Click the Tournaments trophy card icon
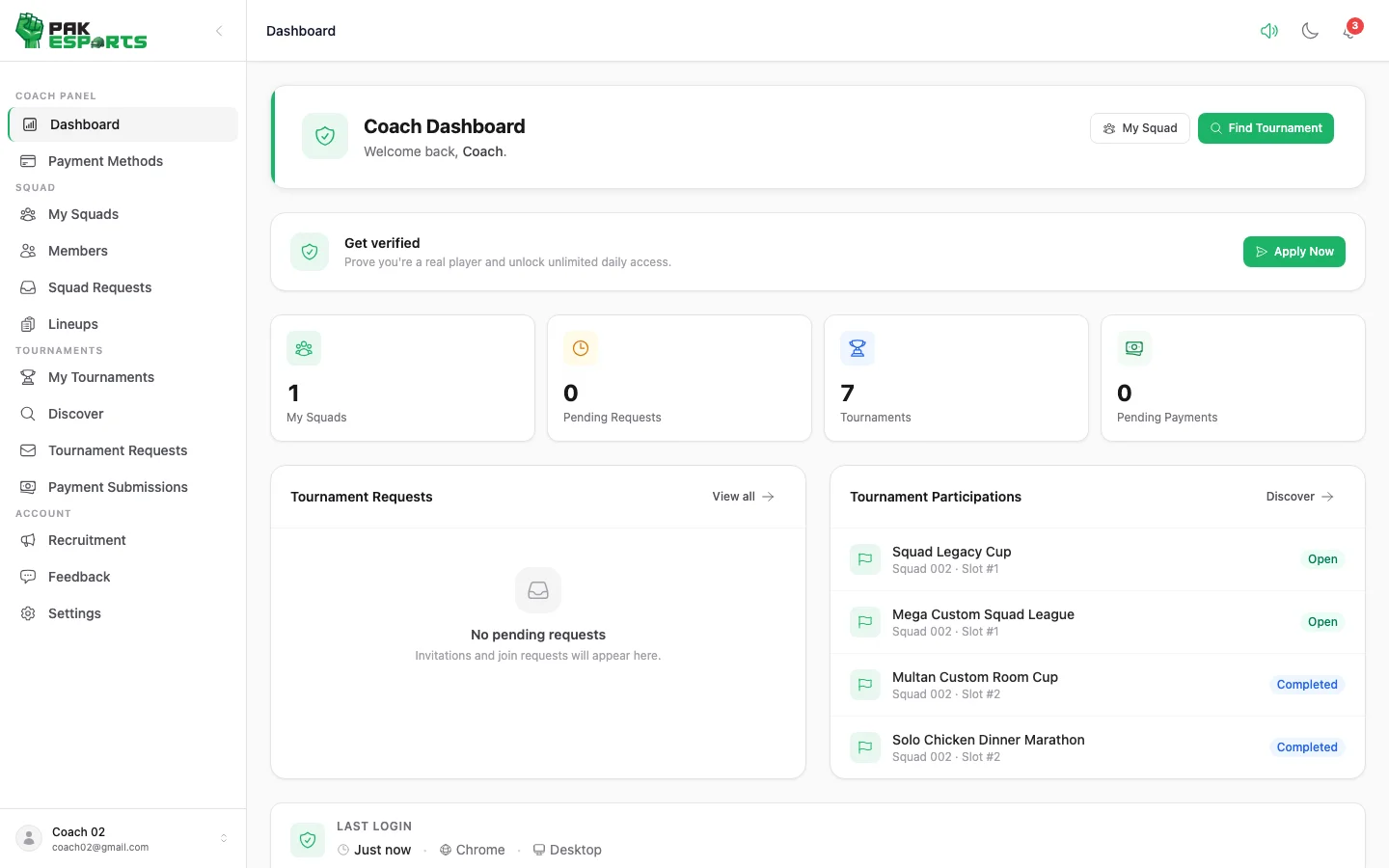1389x868 pixels. point(858,348)
